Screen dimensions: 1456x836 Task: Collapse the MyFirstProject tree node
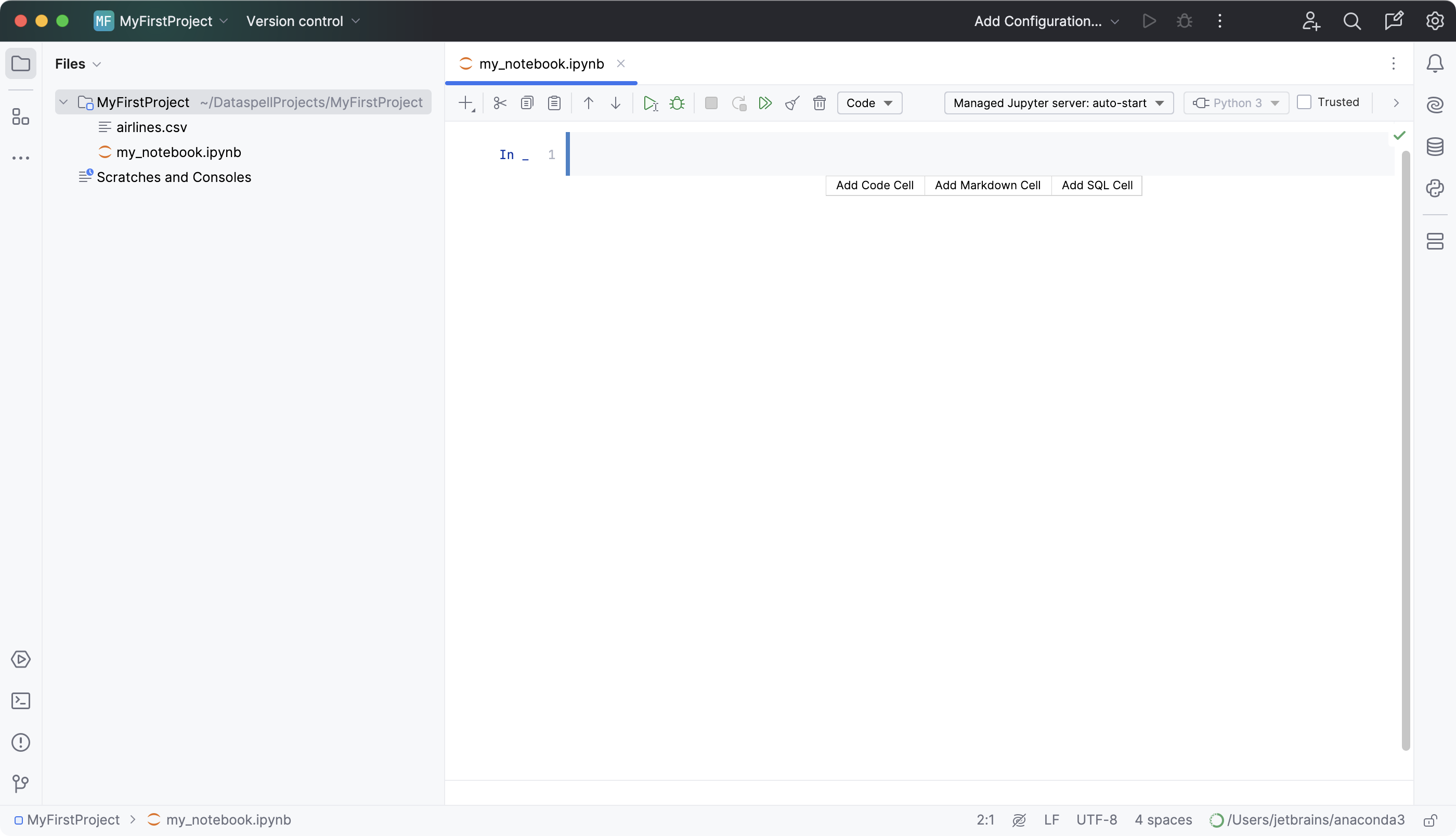click(x=64, y=102)
